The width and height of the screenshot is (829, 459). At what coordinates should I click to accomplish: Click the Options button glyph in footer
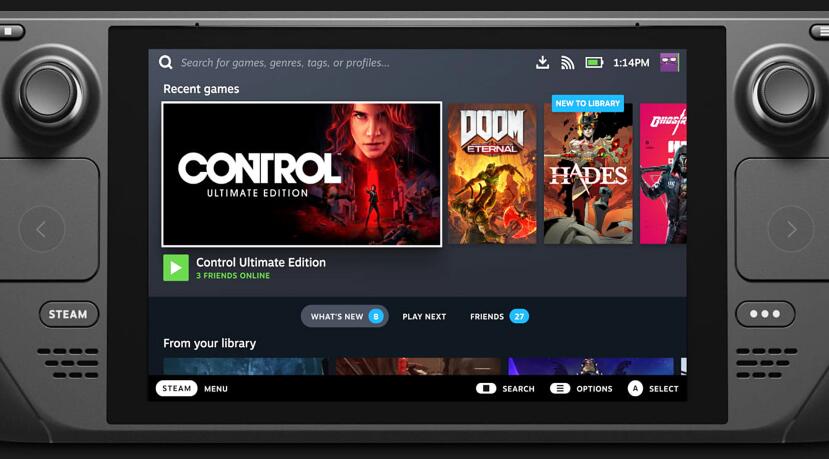coord(560,388)
